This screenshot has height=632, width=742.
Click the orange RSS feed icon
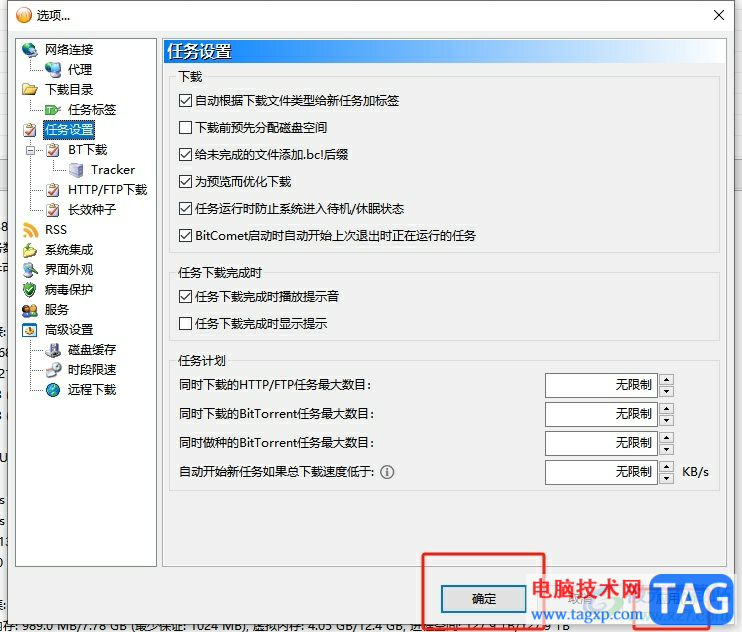coord(30,230)
